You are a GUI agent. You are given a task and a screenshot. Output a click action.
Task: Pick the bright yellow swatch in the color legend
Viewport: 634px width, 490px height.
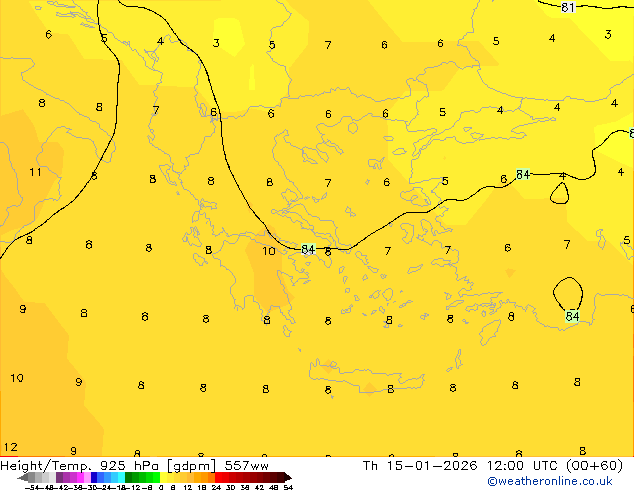pos(163,477)
